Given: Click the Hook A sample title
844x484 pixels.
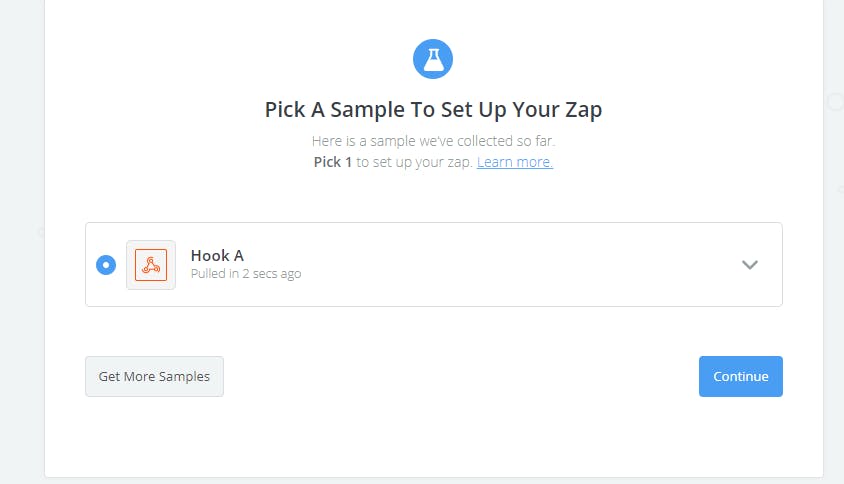Looking at the screenshot, I should [217, 256].
